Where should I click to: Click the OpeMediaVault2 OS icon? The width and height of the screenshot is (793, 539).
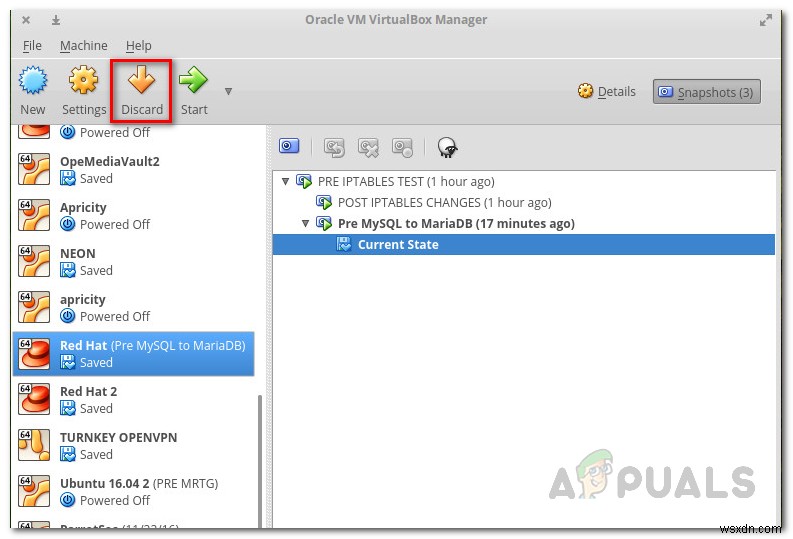coord(34,169)
